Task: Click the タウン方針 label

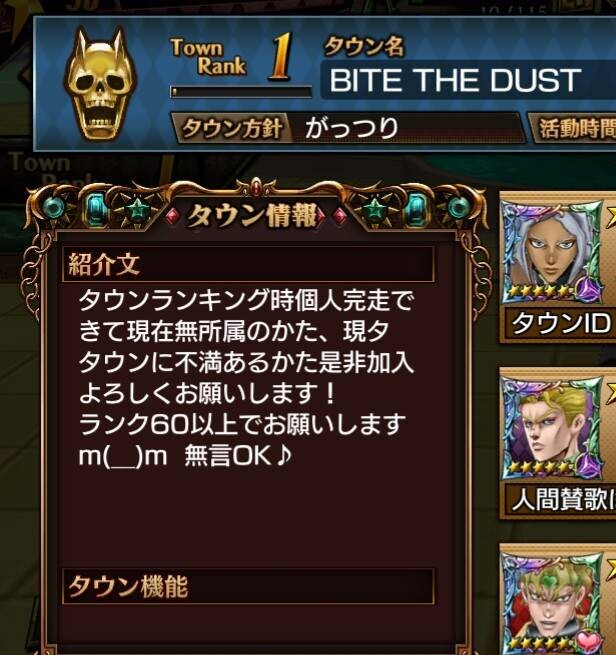Action: [x=232, y=128]
